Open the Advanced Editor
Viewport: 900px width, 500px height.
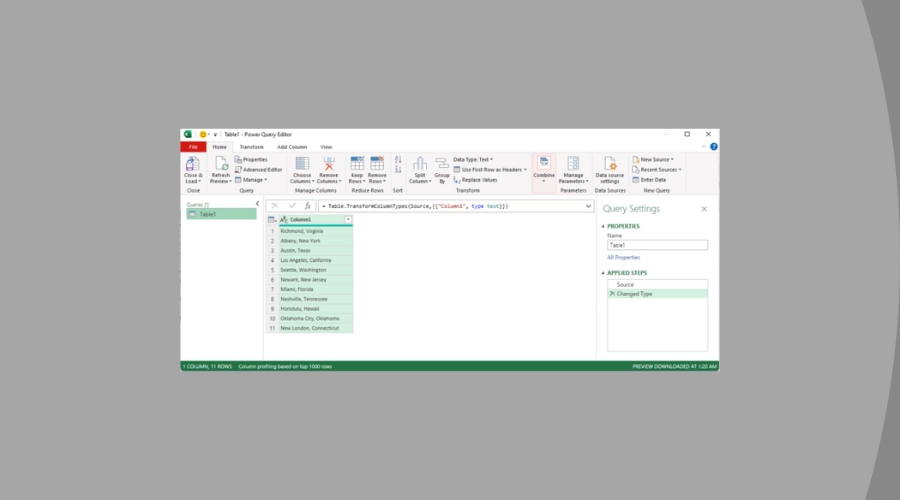click(x=259, y=170)
